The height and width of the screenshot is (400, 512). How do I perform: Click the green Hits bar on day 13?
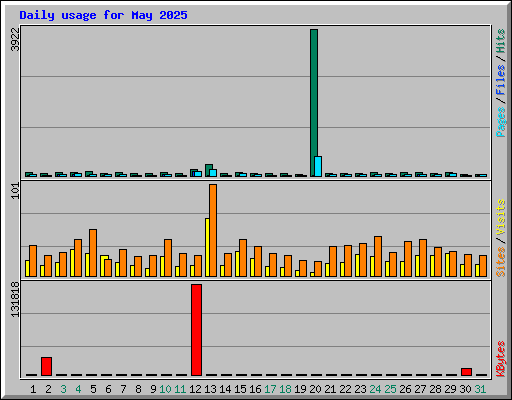pyautogui.click(x=209, y=170)
